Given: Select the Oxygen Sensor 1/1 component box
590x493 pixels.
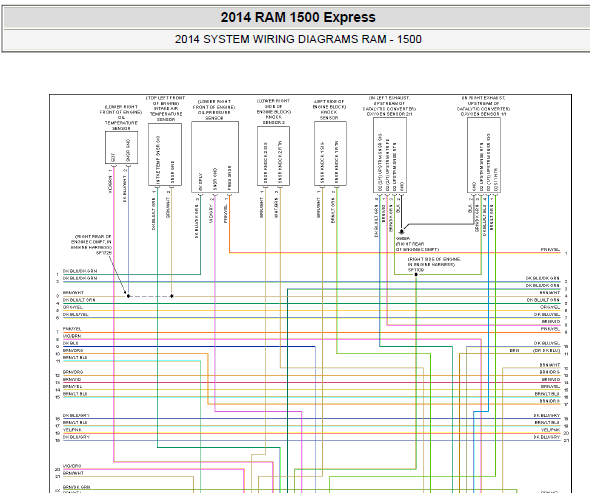Looking at the screenshot, I should click(x=484, y=155).
